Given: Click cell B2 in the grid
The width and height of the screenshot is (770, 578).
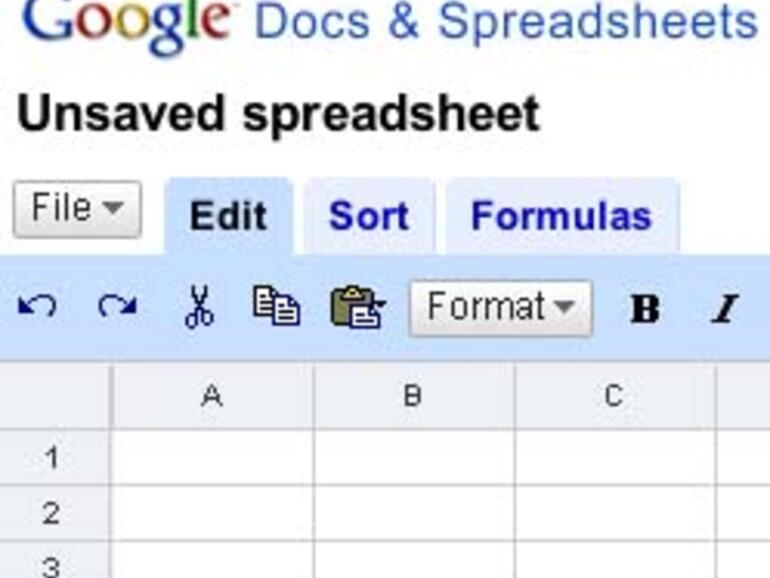Looking at the screenshot, I should (414, 513).
